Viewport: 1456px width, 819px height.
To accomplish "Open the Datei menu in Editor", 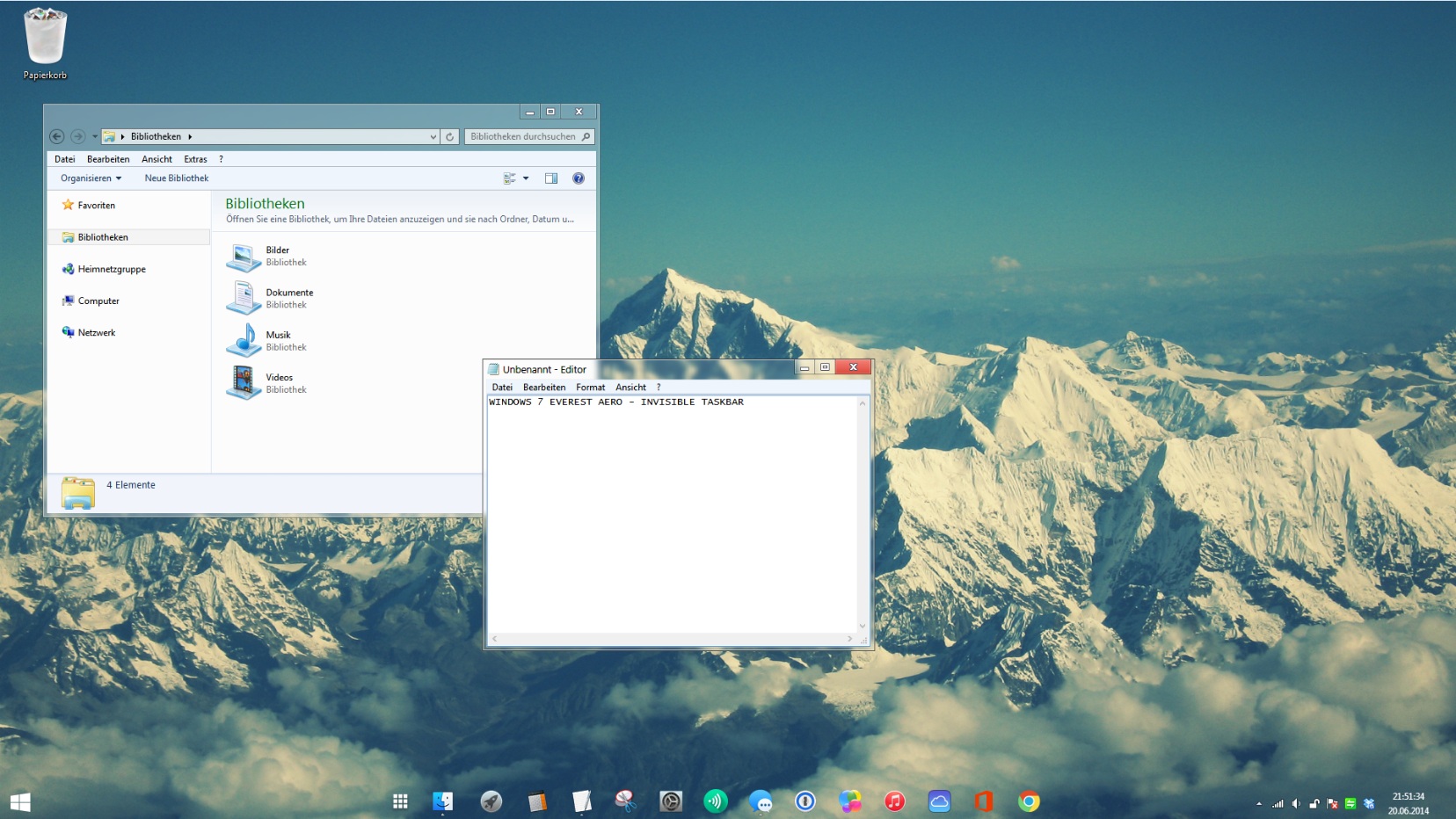I will [x=502, y=387].
